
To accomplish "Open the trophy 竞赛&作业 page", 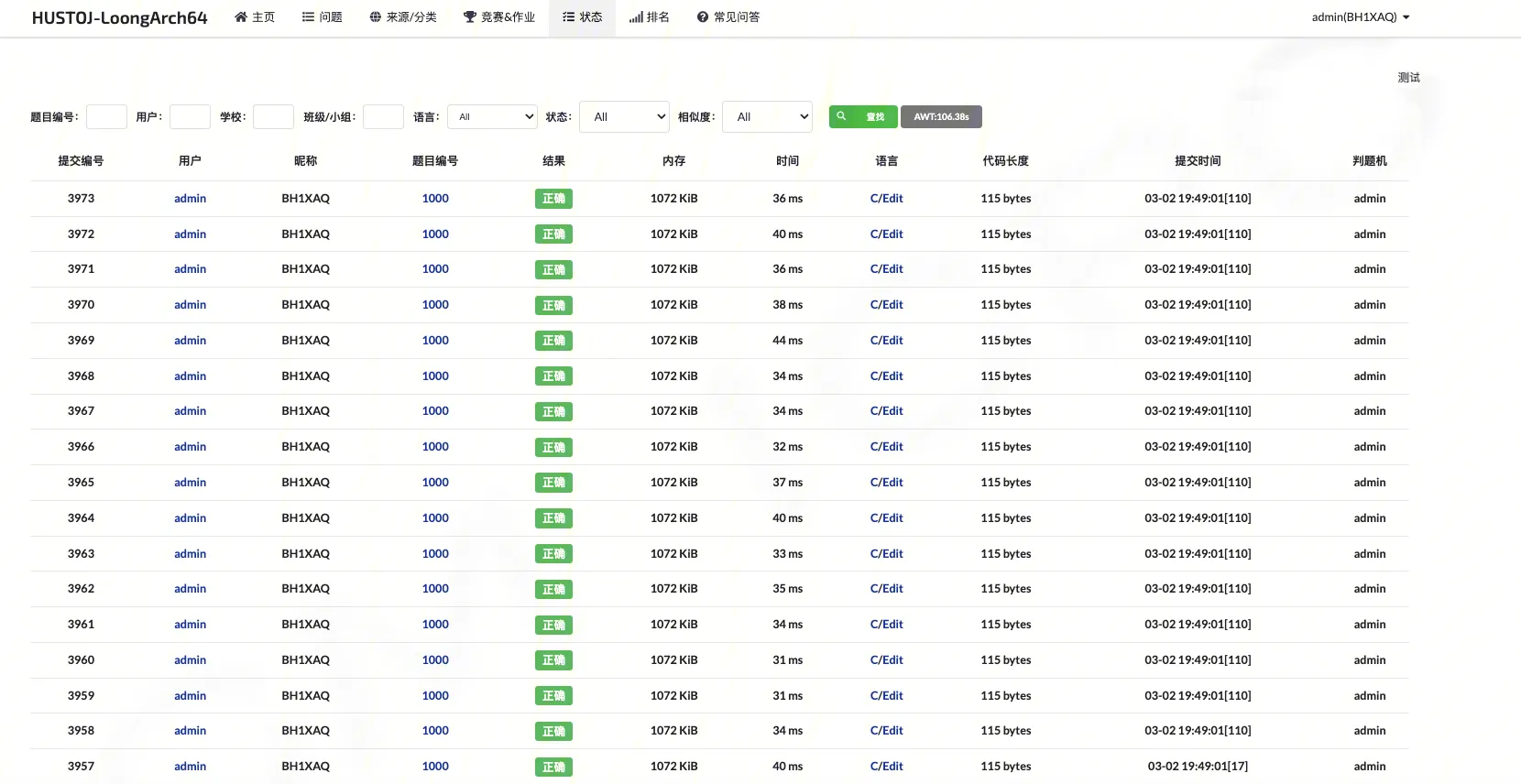I will [498, 17].
